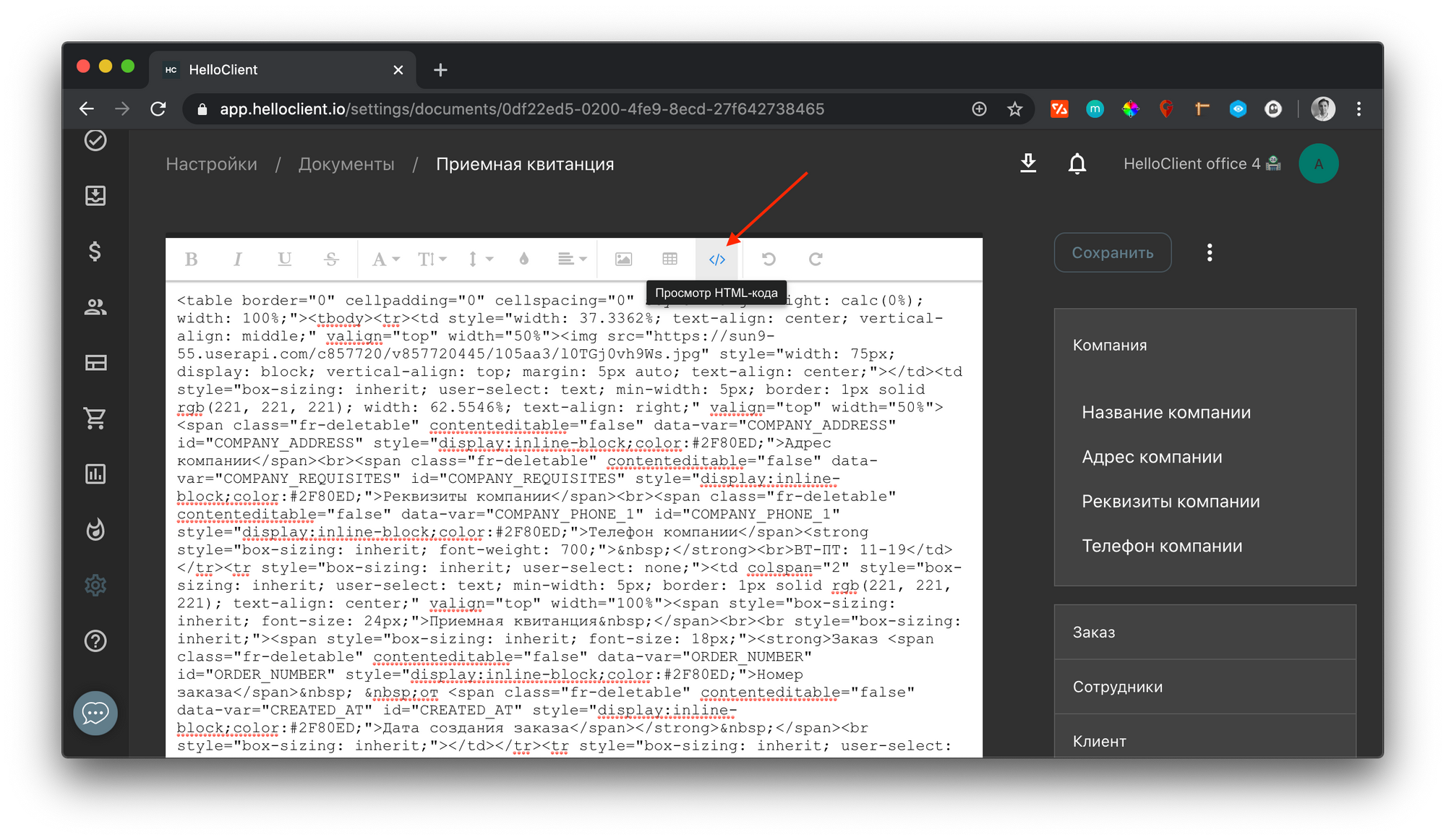Open help question mark in sidebar
Image resolution: width=1446 pixels, height=840 pixels.
pos(95,640)
